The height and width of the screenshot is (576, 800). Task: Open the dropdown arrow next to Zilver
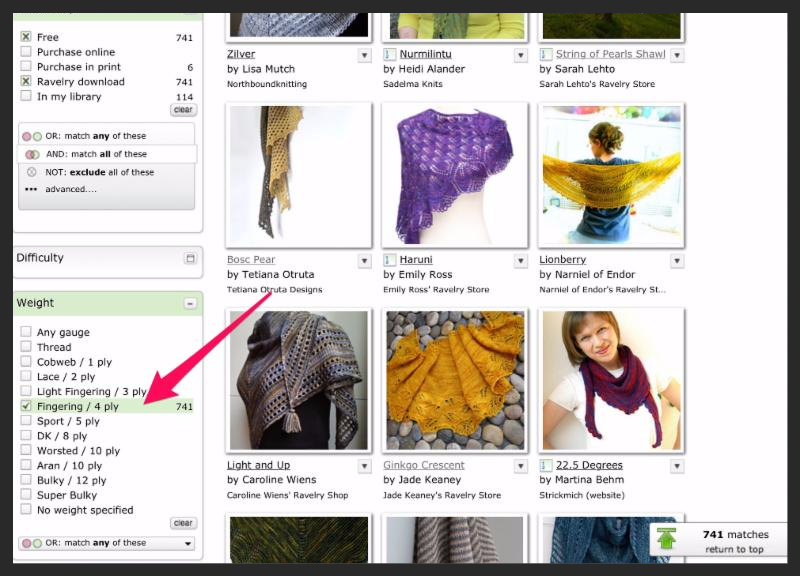pos(364,55)
